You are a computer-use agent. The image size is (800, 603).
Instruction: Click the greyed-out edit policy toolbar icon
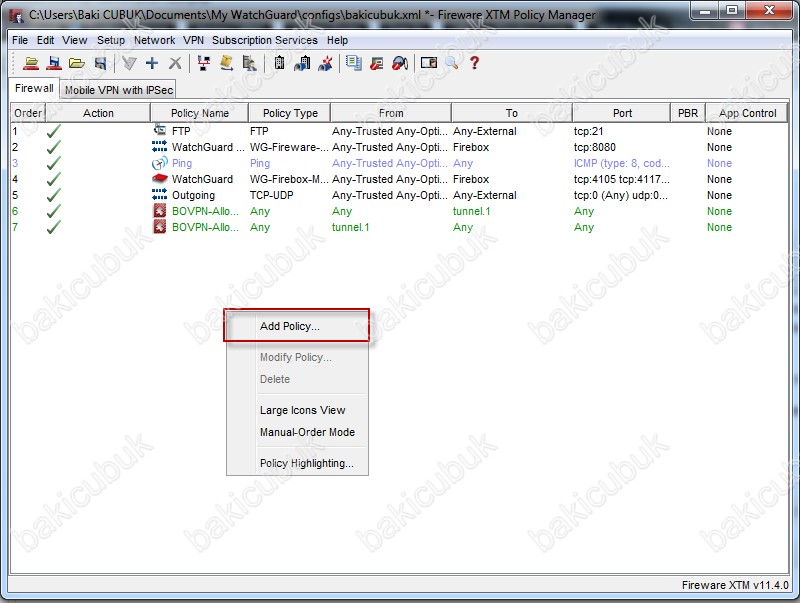pyautogui.click(x=129, y=63)
